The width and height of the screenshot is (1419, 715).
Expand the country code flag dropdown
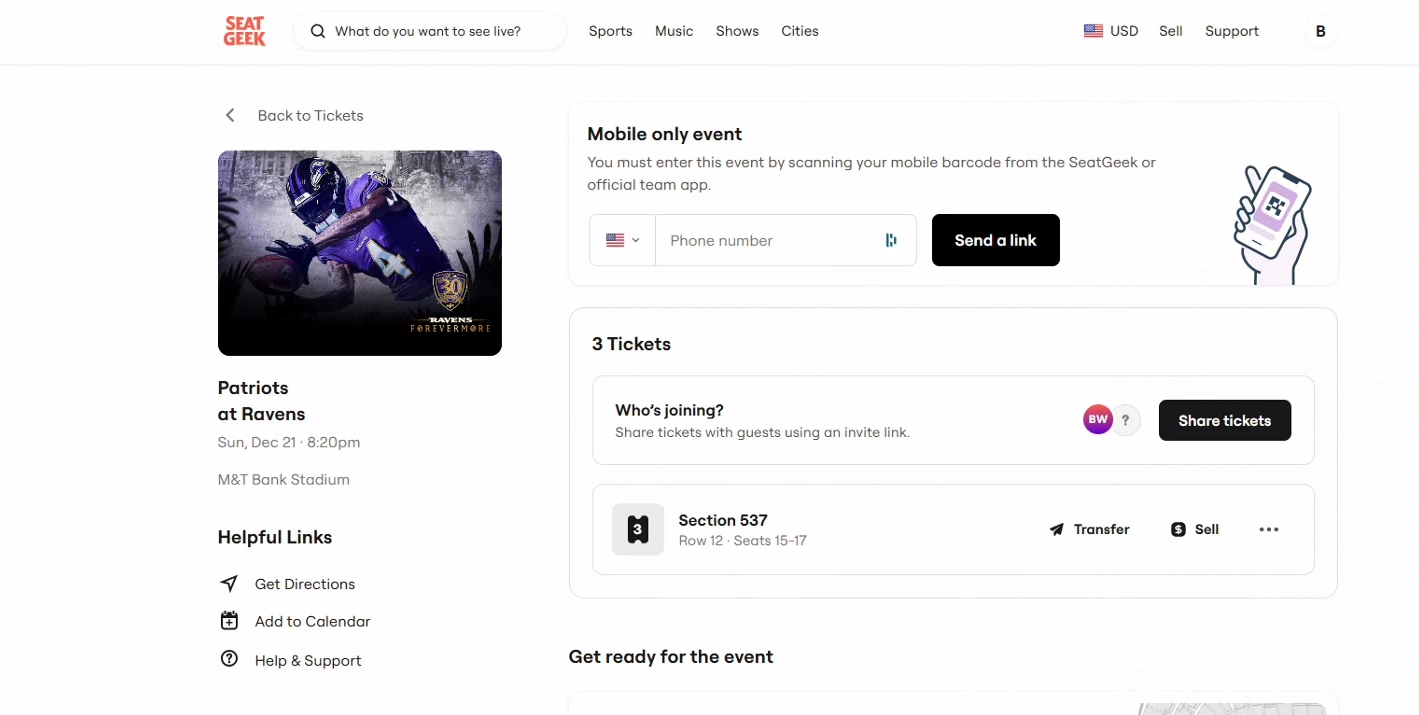(x=622, y=240)
